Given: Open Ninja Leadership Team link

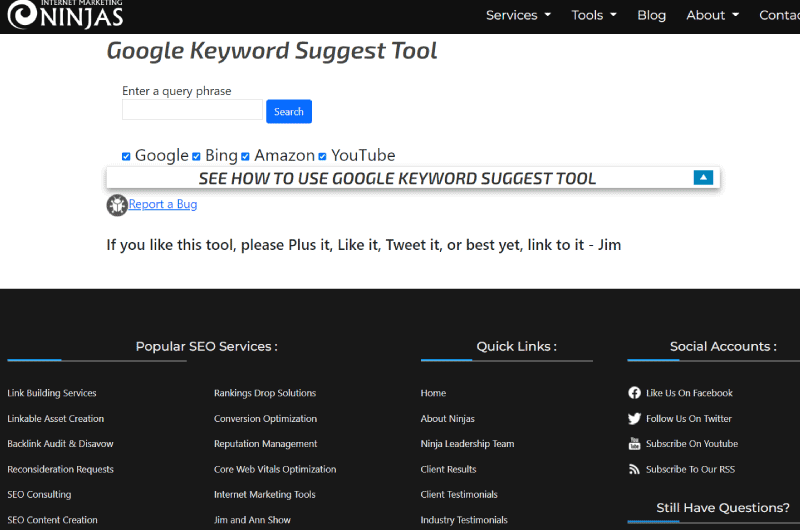Looking at the screenshot, I should pos(467,444).
